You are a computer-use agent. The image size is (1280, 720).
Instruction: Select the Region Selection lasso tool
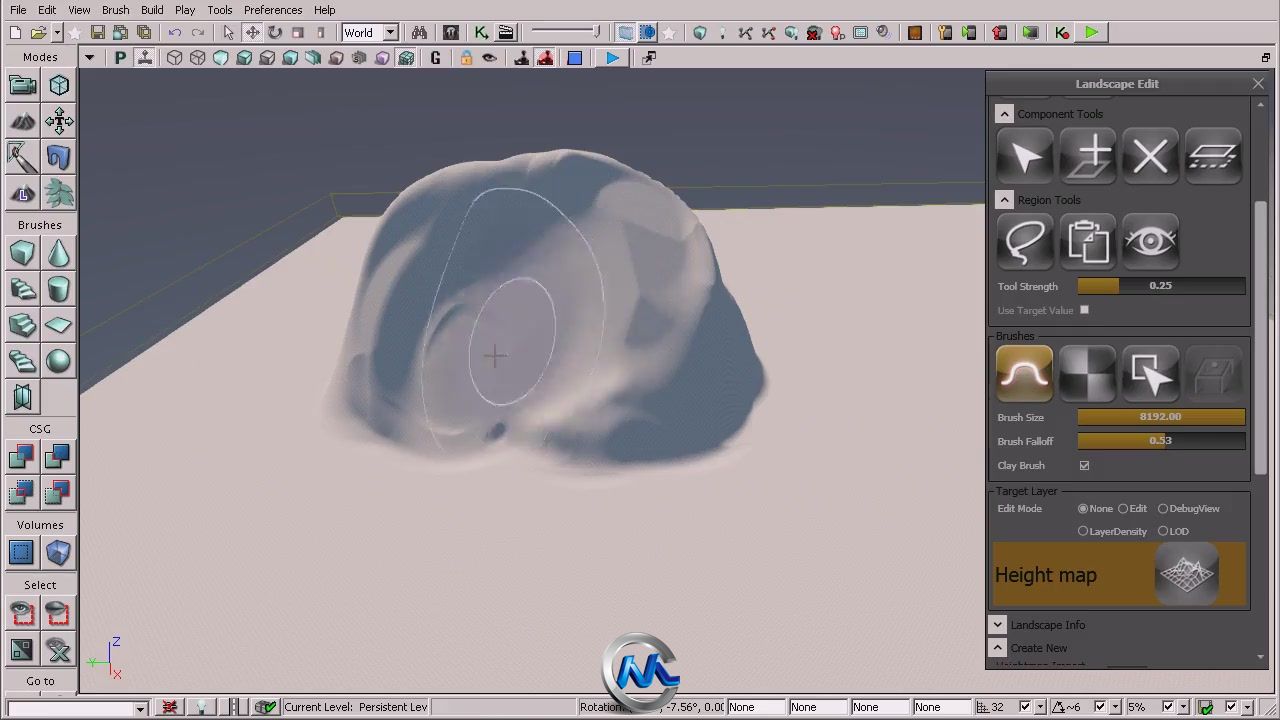point(1025,242)
